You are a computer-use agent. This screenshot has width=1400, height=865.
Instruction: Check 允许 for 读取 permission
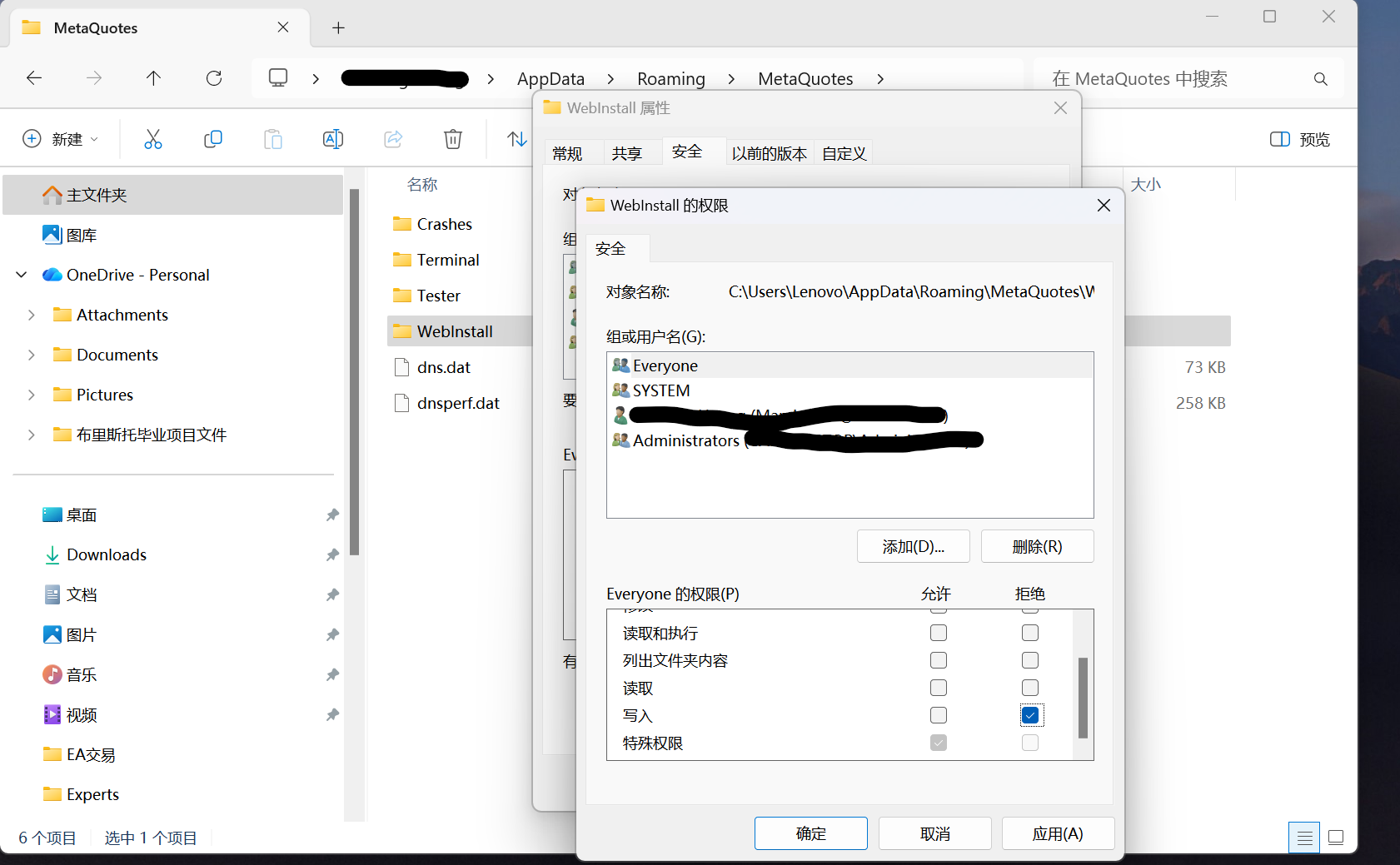(x=939, y=688)
